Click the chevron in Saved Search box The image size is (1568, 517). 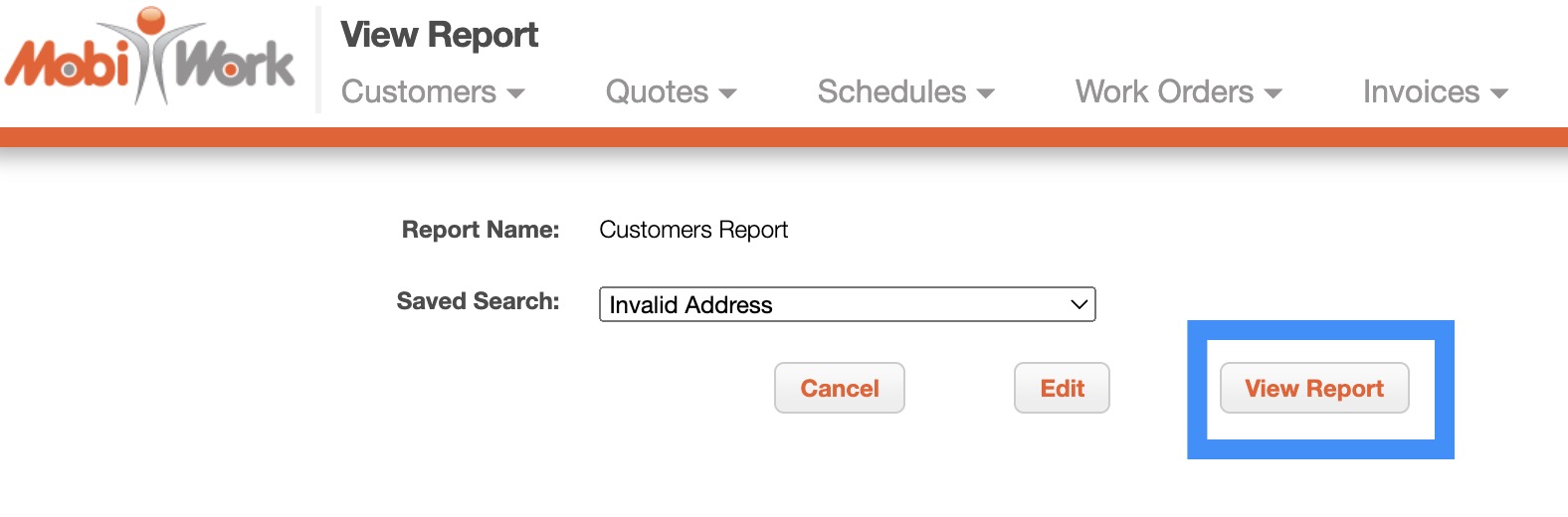click(x=1078, y=304)
